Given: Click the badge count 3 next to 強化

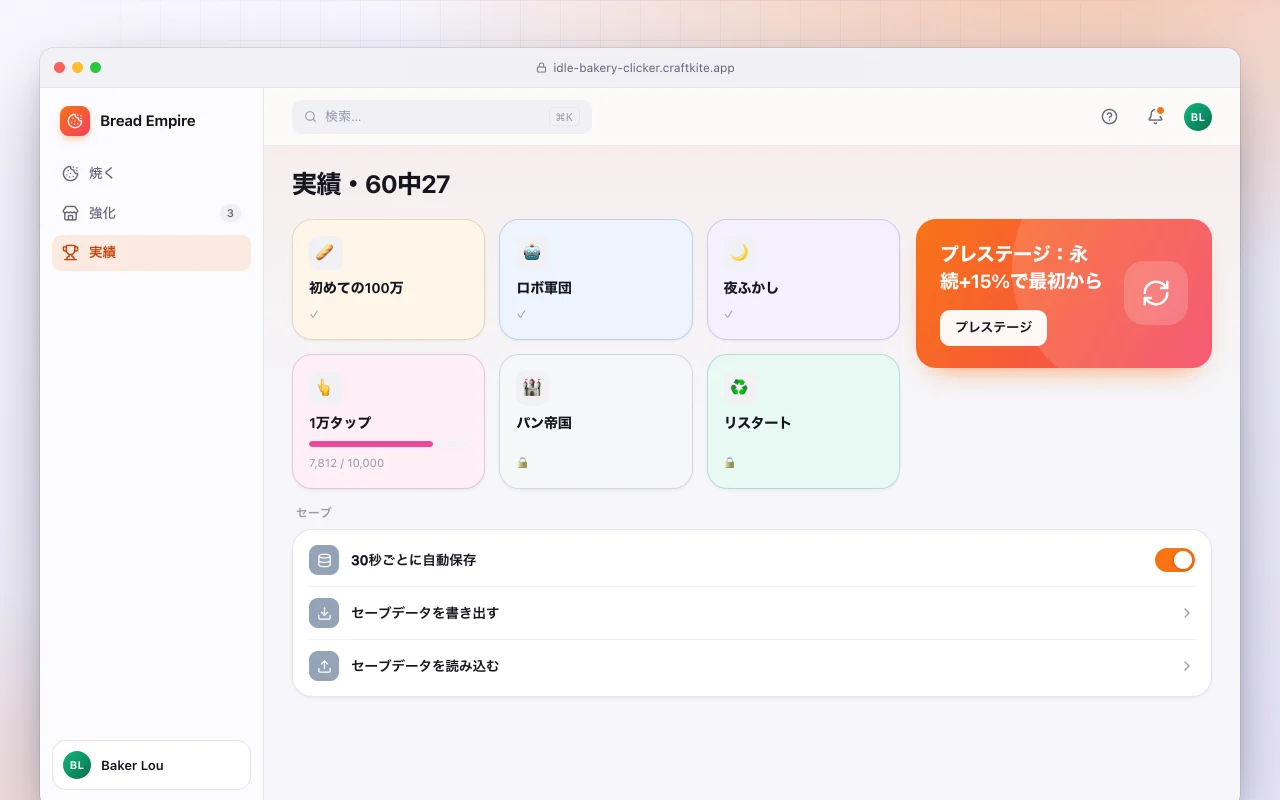Looking at the screenshot, I should 230,213.
